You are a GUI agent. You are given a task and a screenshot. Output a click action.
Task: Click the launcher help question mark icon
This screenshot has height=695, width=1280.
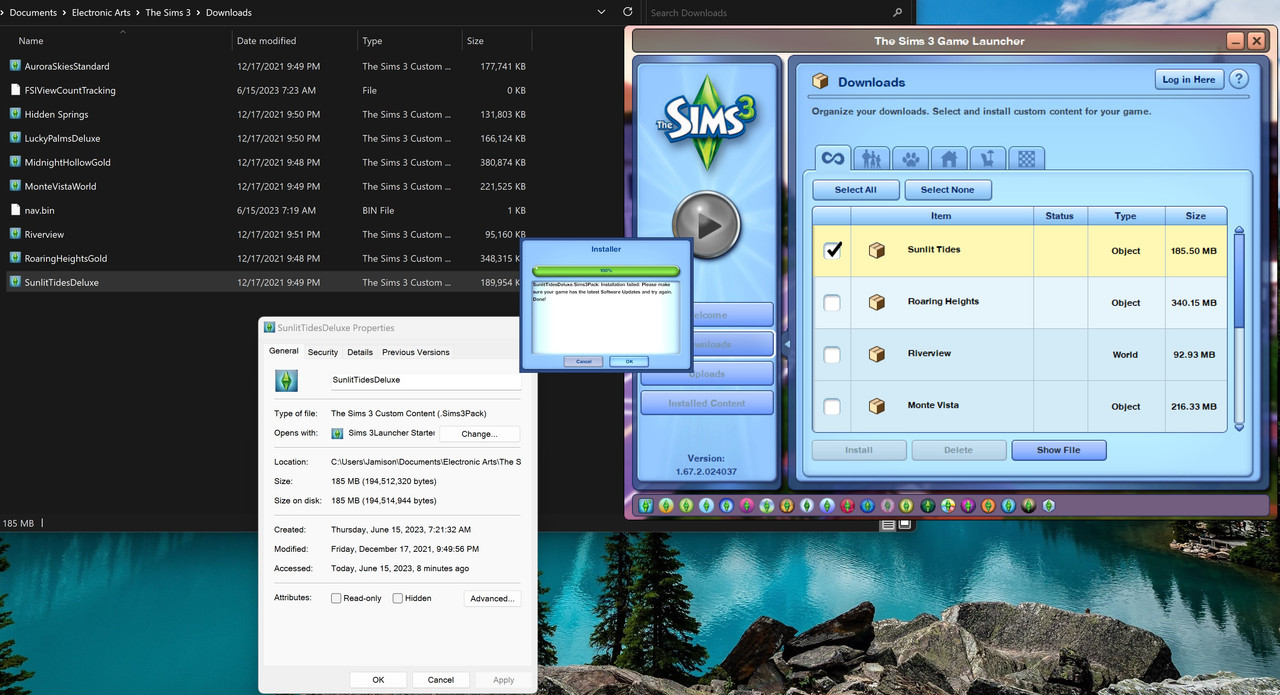pos(1238,79)
